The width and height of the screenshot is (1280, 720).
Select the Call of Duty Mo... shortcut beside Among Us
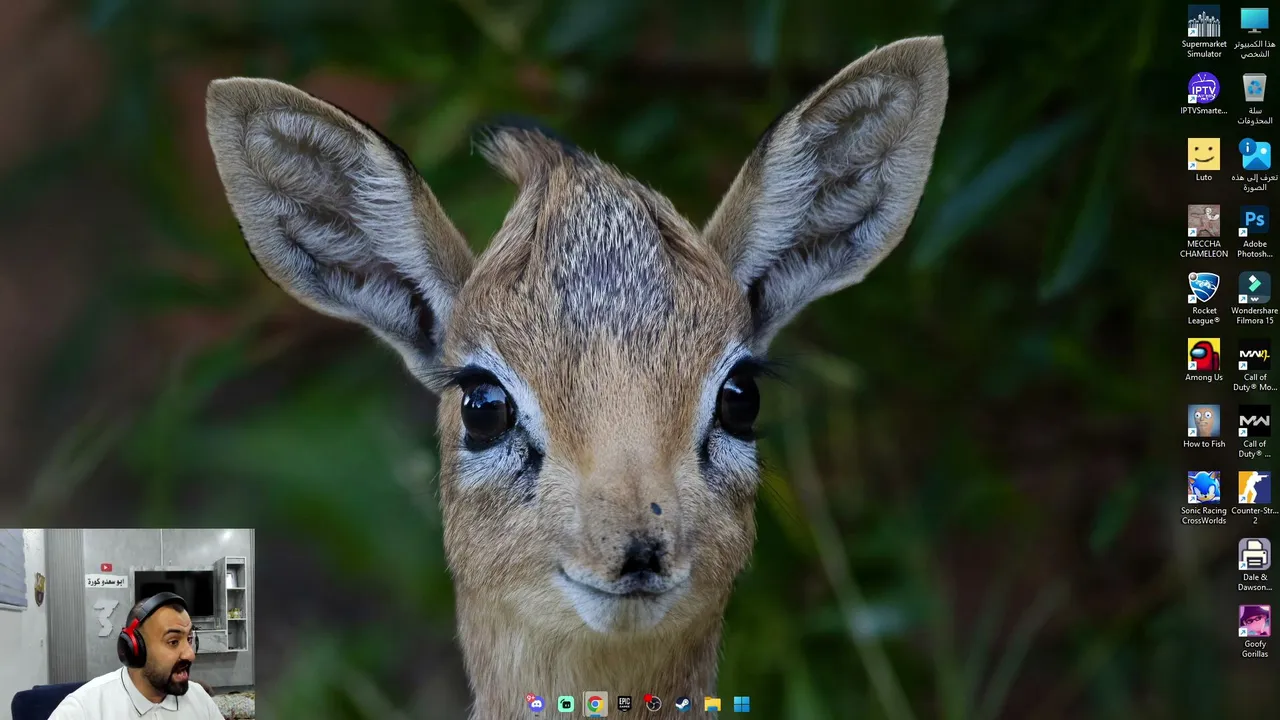[1254, 365]
